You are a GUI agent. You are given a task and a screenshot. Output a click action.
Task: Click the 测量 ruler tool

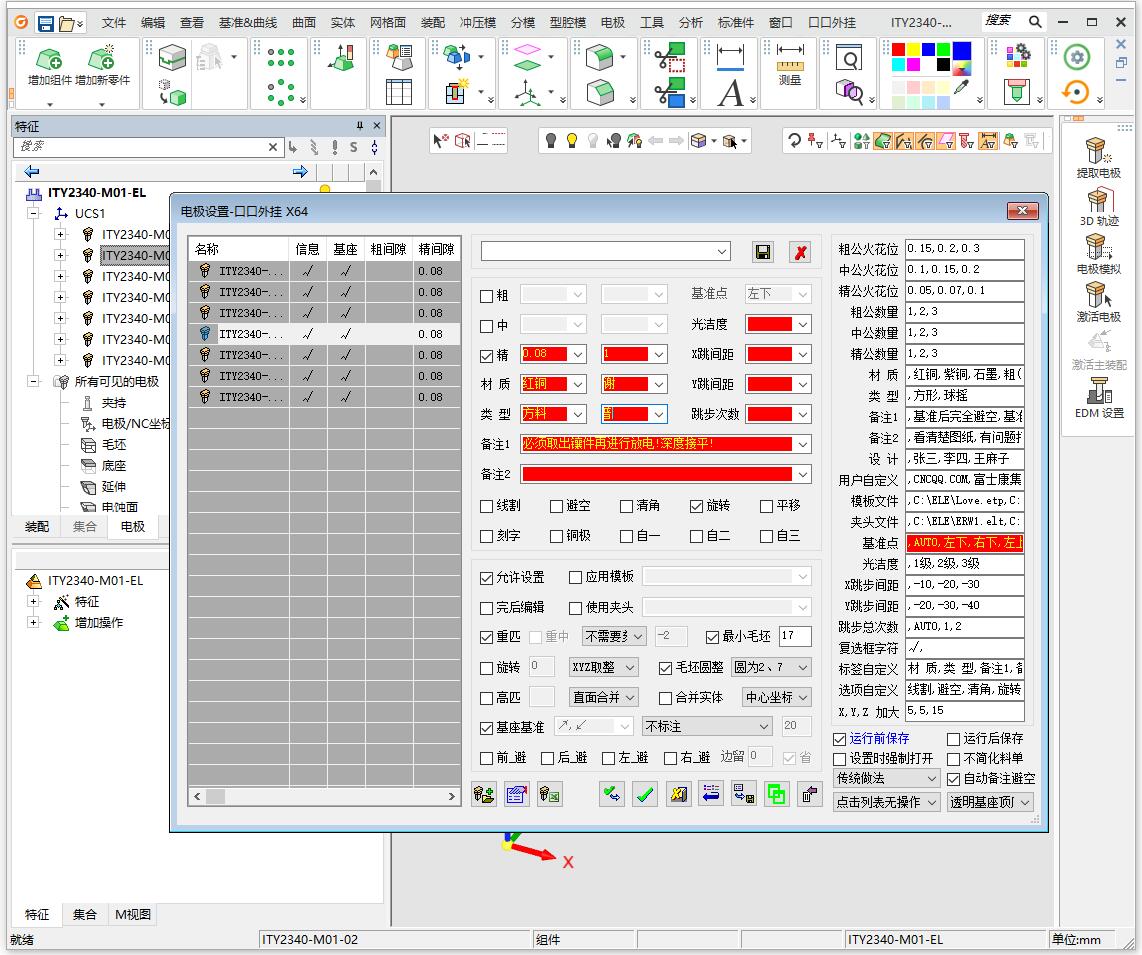click(789, 66)
